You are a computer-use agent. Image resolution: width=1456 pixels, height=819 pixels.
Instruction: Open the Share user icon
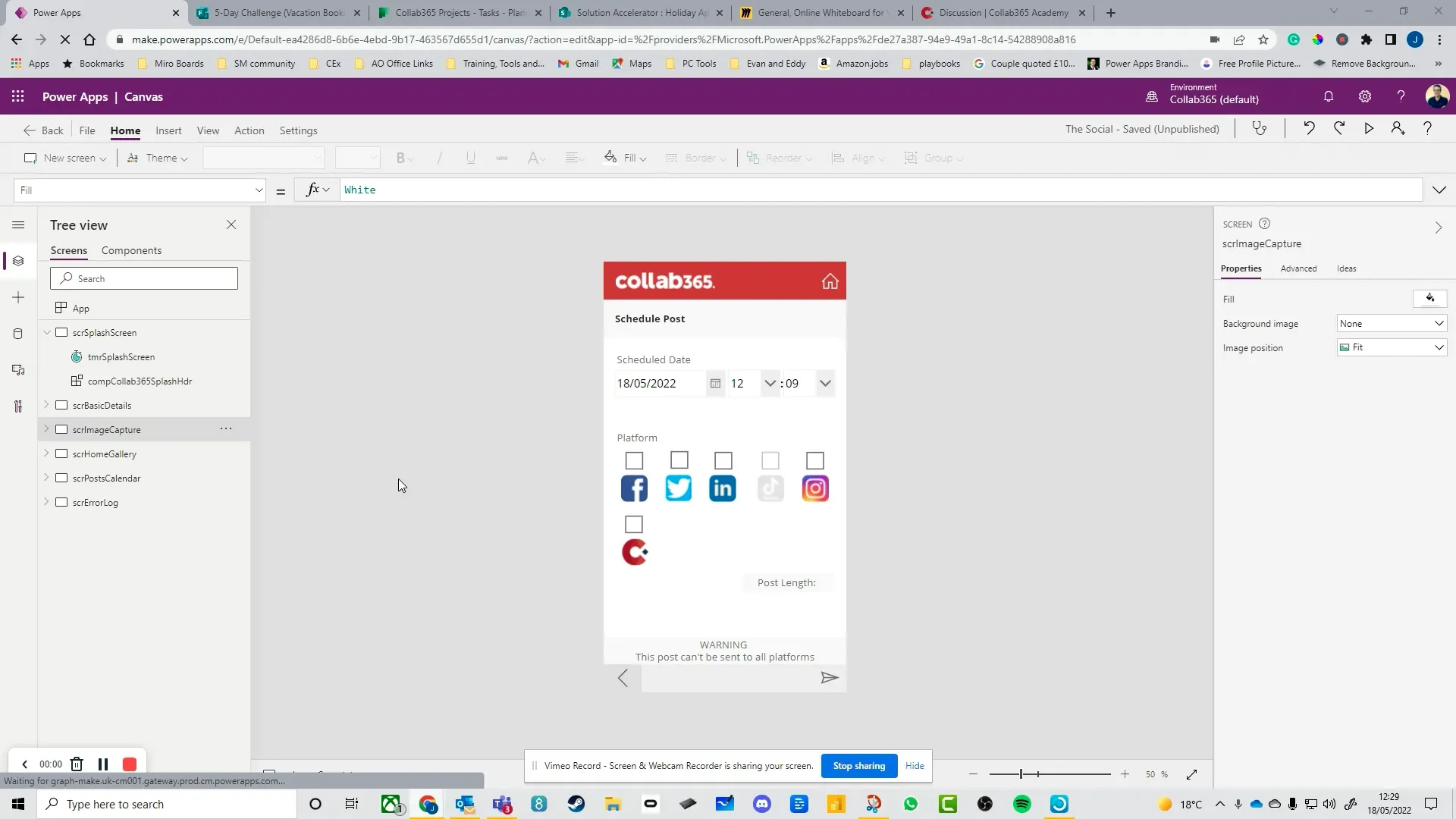coord(1398,129)
